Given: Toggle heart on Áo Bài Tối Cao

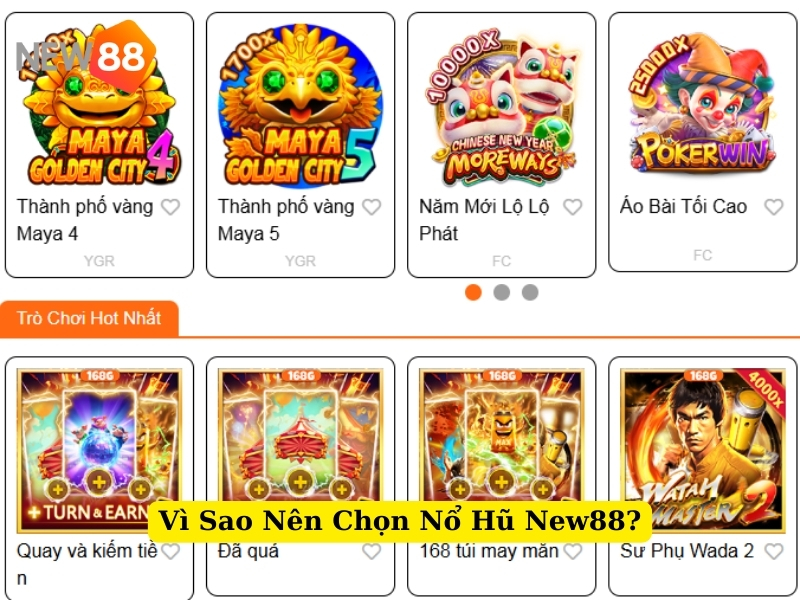Looking at the screenshot, I should pos(773,207).
